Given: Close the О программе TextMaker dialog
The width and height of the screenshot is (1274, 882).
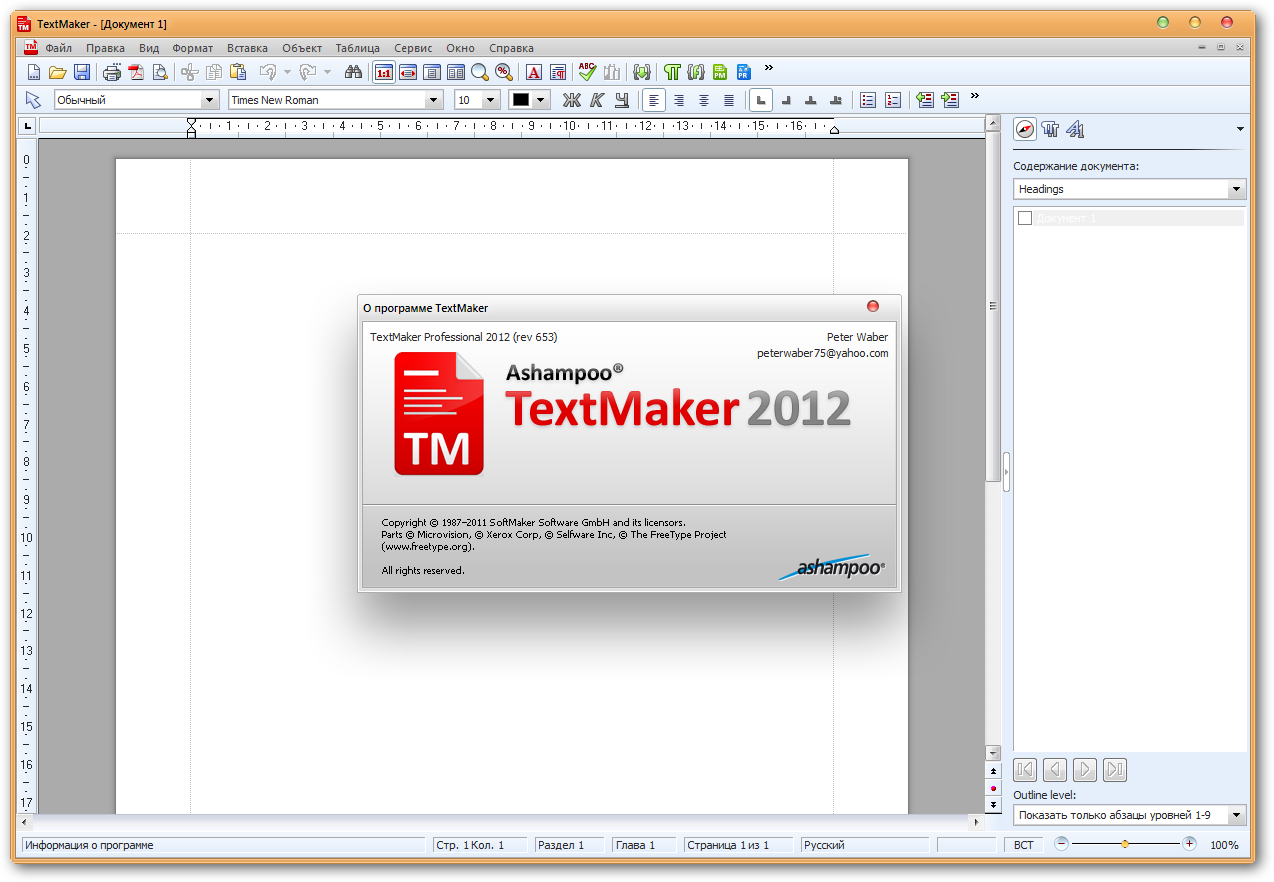Looking at the screenshot, I should [873, 306].
